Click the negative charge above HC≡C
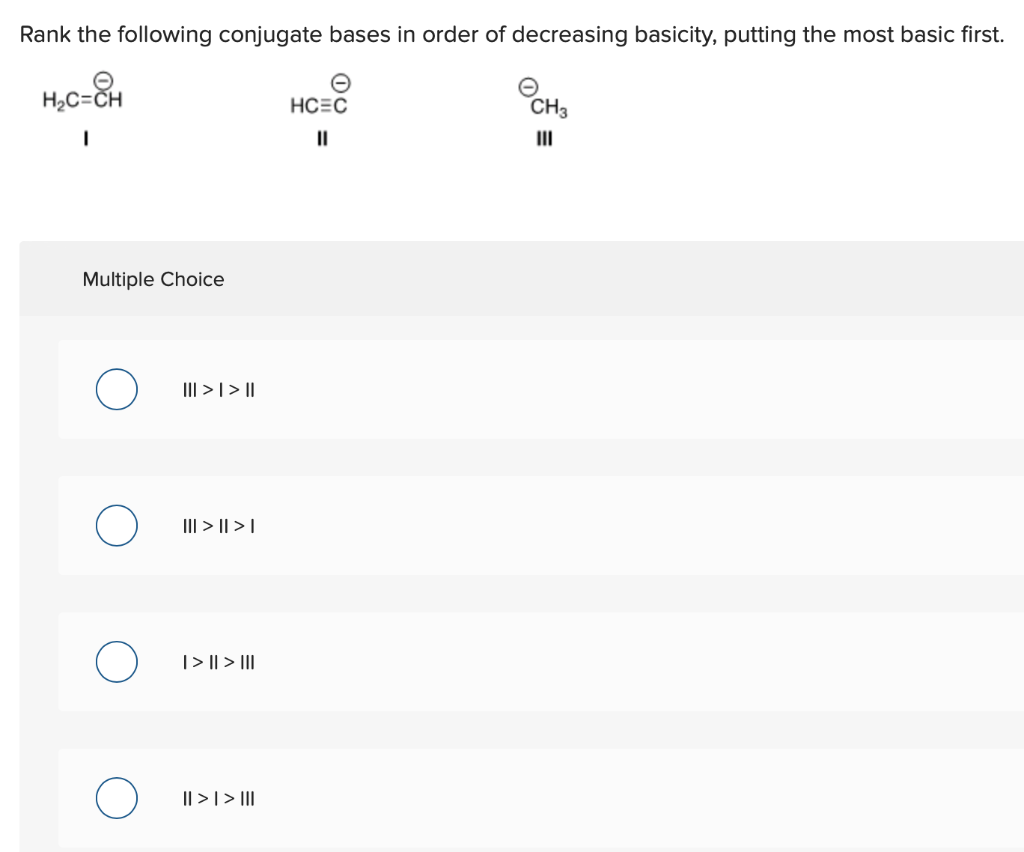Screen dimensions: 1024x852 pos(341,82)
